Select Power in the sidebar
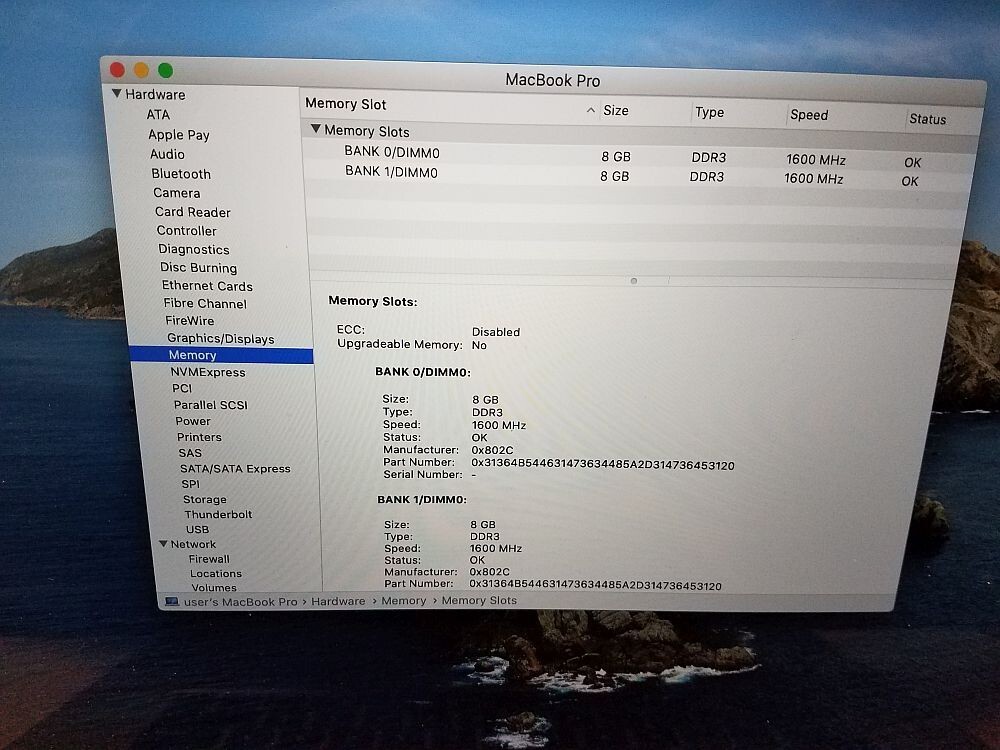This screenshot has height=750, width=1000. tap(193, 421)
